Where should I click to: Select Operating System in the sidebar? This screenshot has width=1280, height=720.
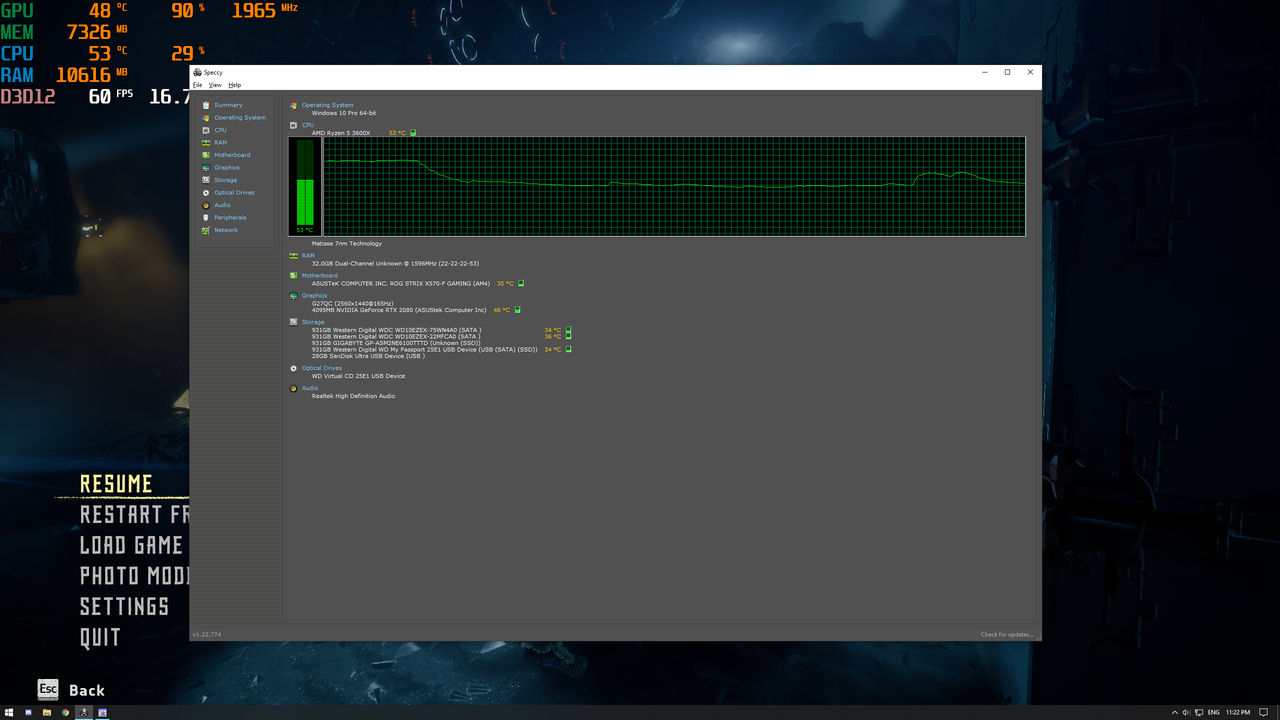(240, 118)
